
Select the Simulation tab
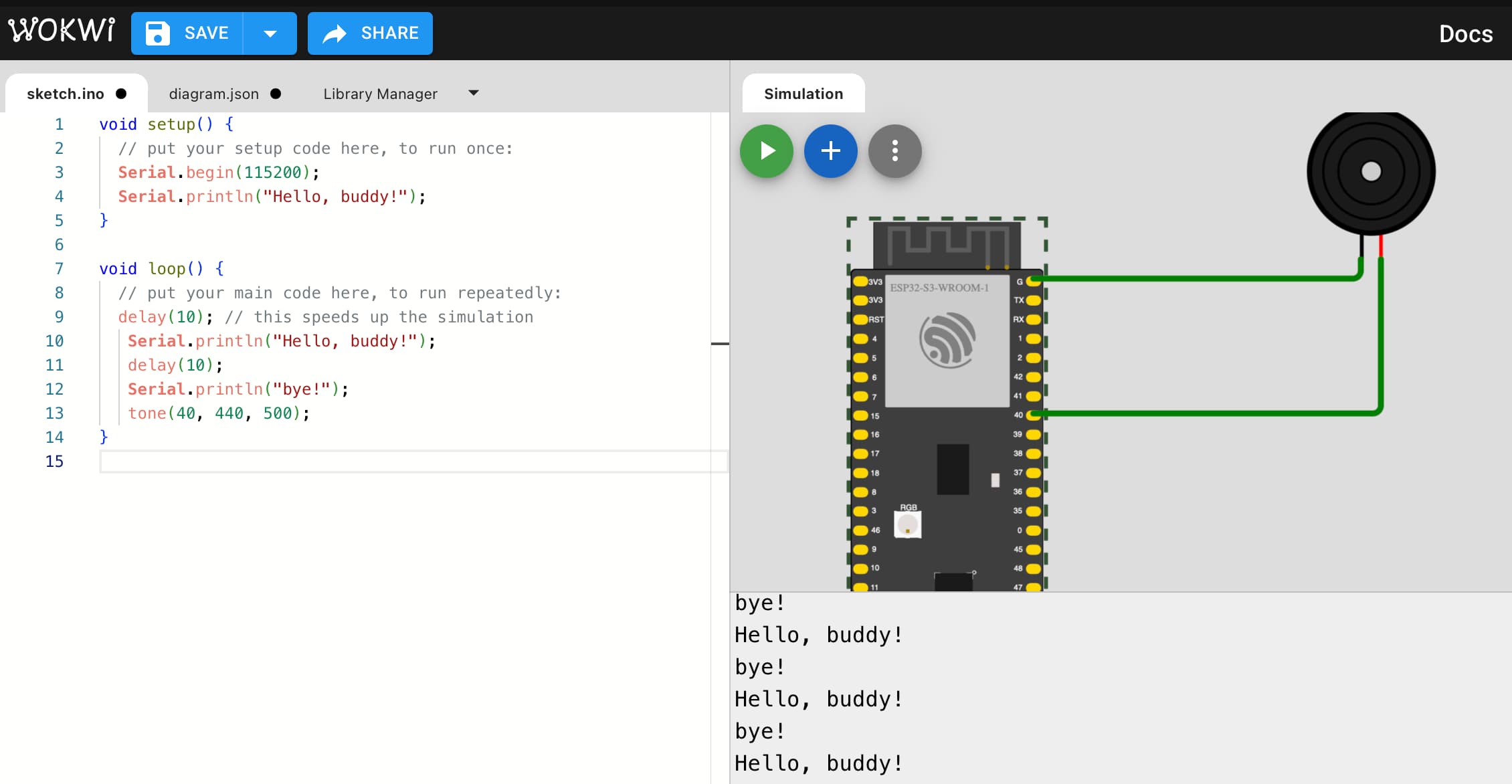803,94
